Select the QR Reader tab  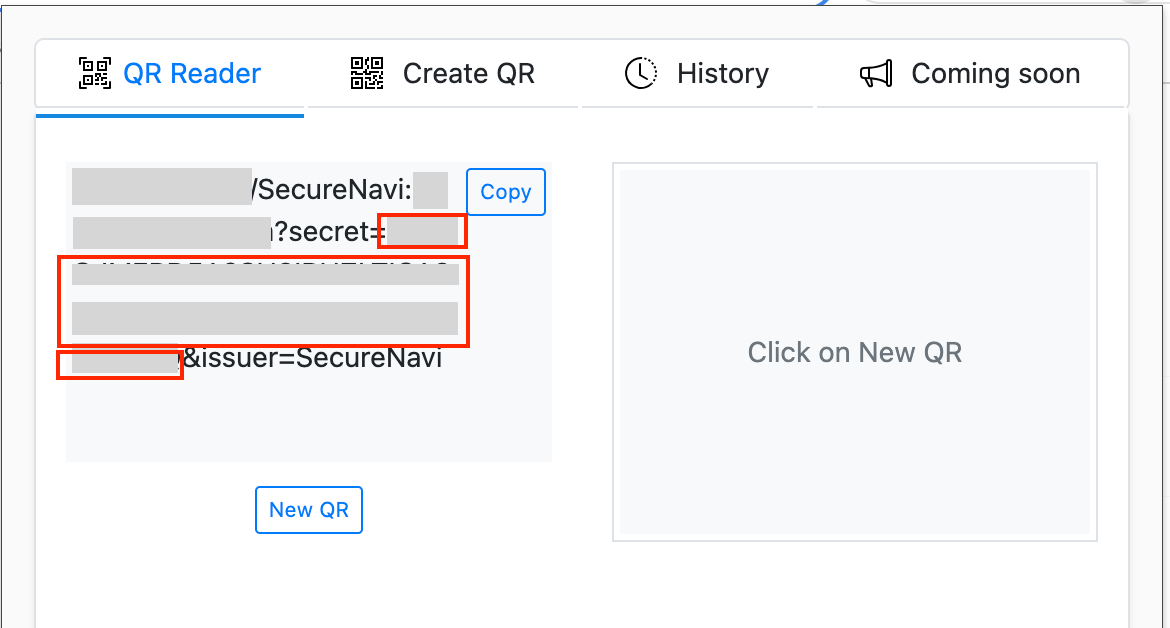[169, 72]
